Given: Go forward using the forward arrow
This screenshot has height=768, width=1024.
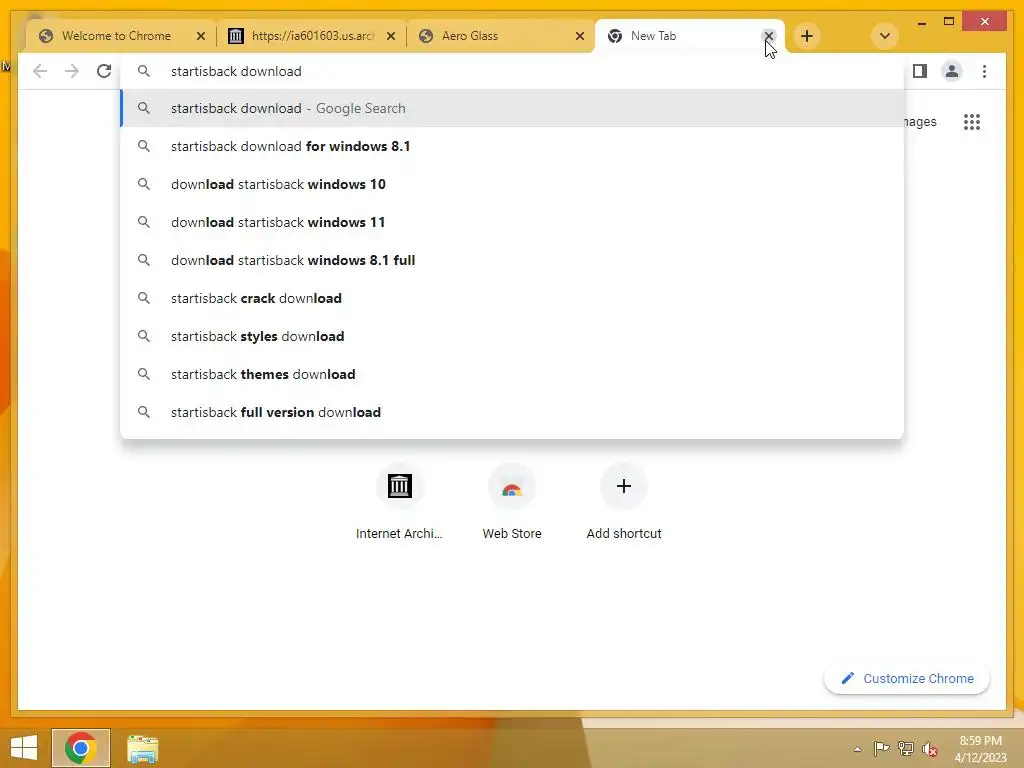Looking at the screenshot, I should pyautogui.click(x=72, y=71).
